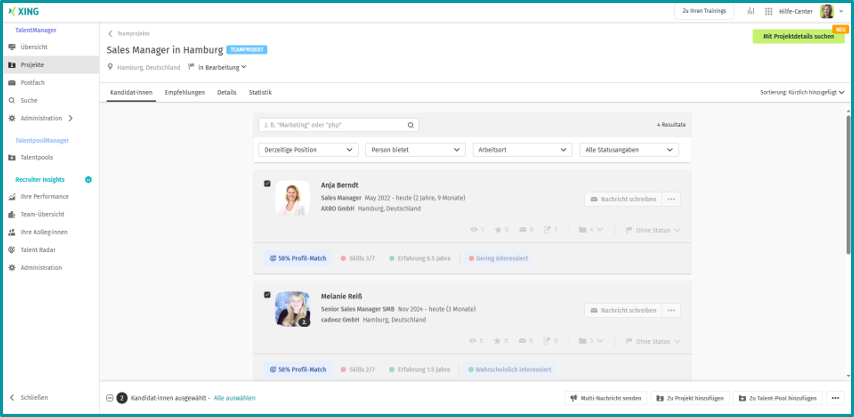Open Talentpools in the sidebar

pos(36,157)
